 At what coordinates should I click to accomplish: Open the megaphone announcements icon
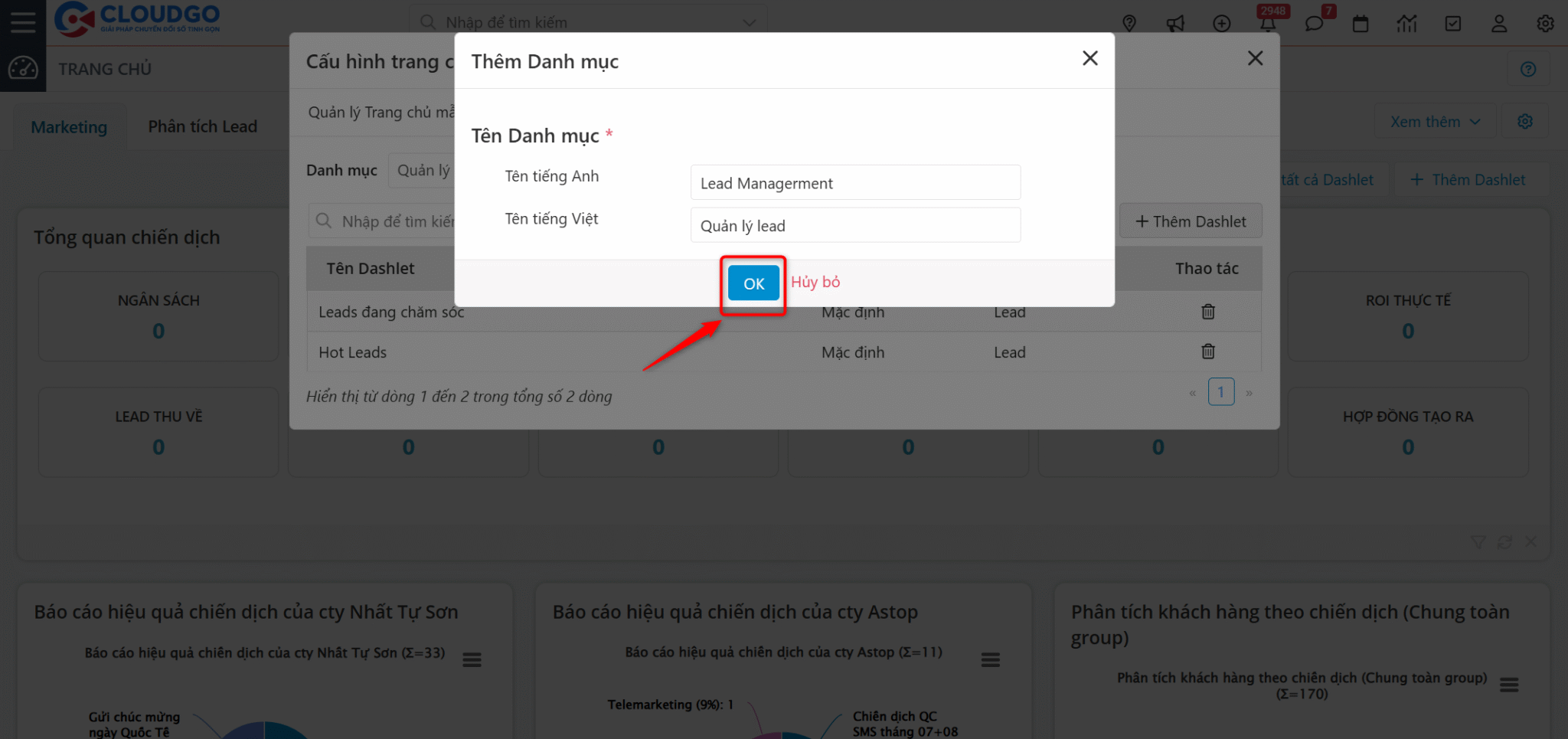1175,24
